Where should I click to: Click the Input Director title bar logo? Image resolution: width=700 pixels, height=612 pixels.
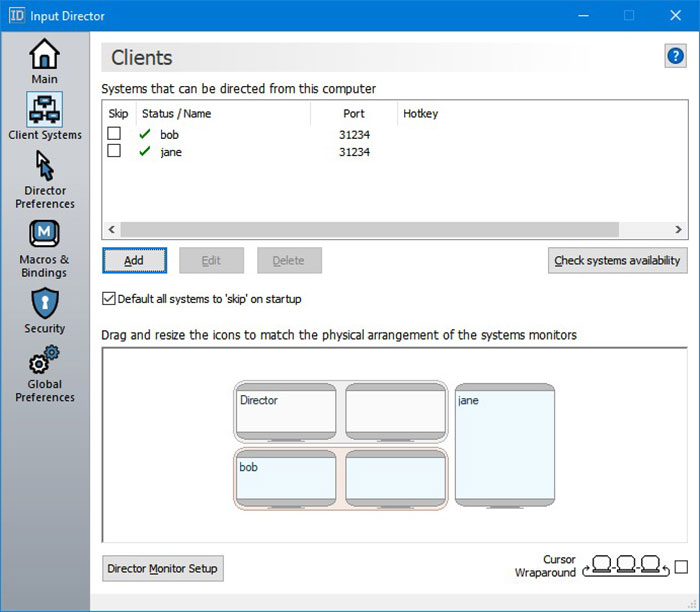16,15
